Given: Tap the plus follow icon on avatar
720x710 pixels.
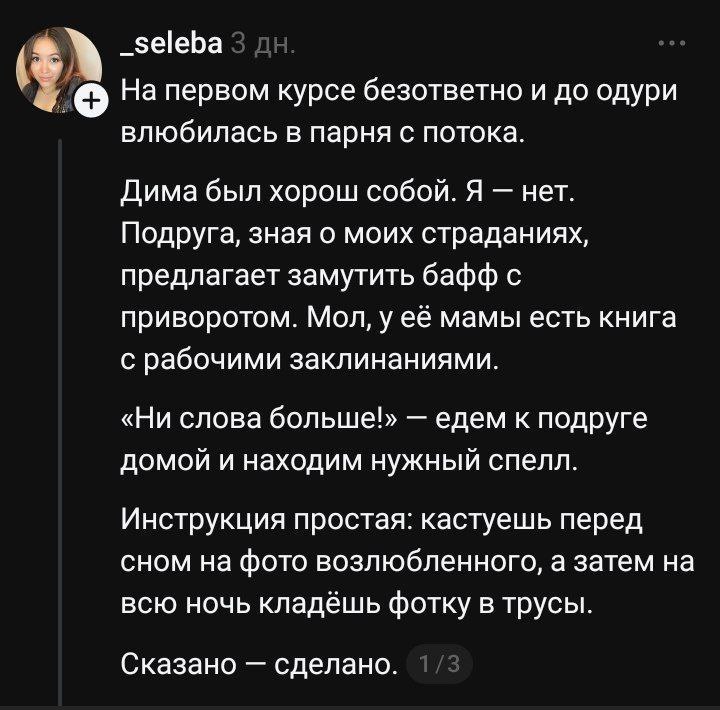Looking at the screenshot, I should click(90, 101).
